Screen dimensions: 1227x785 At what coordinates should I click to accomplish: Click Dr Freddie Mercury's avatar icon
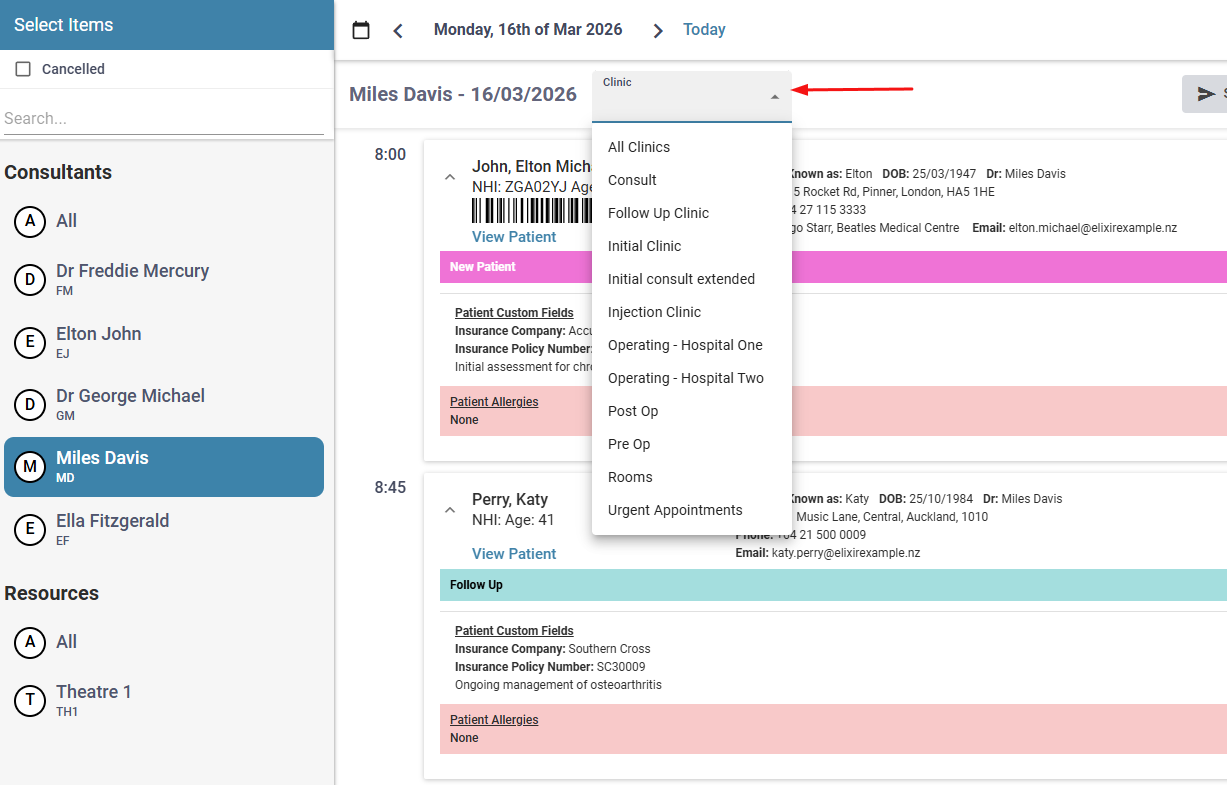tap(30, 280)
